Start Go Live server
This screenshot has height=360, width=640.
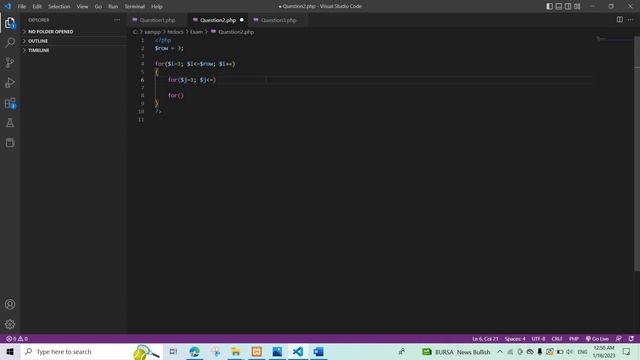pyautogui.click(x=597, y=339)
